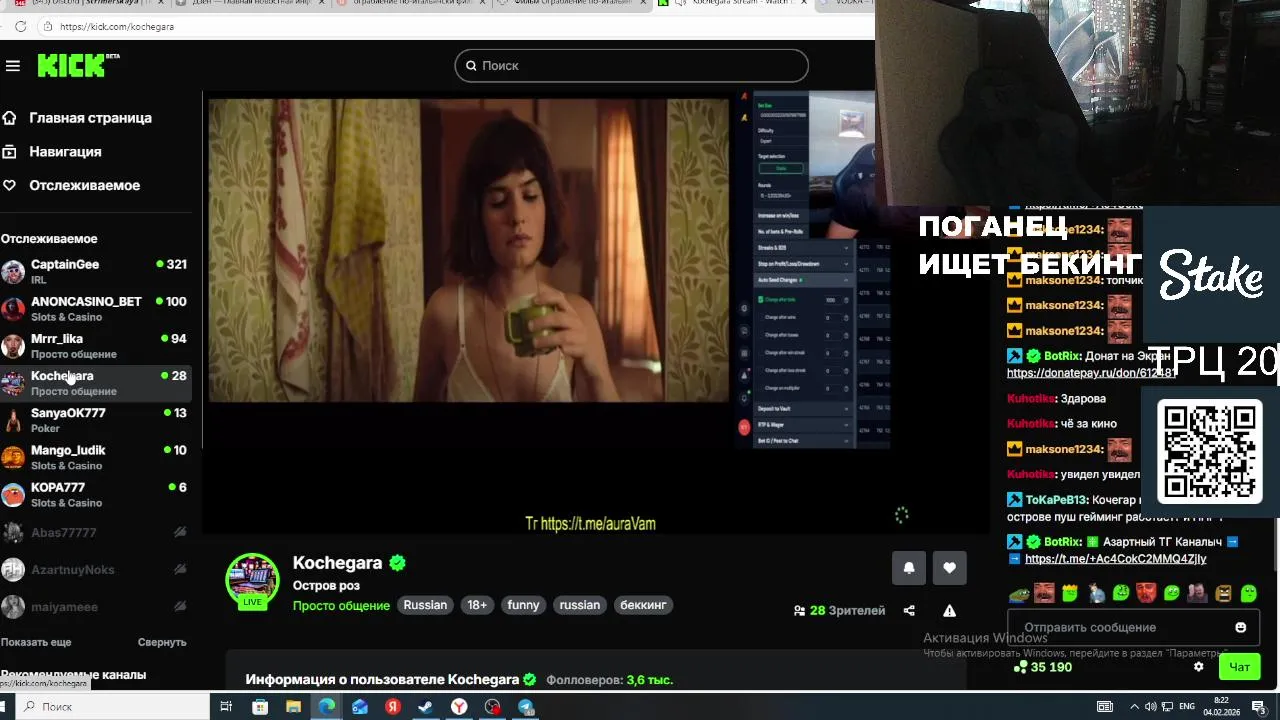Click the green Чат button
This screenshot has width=1280, height=720.
[1240, 667]
